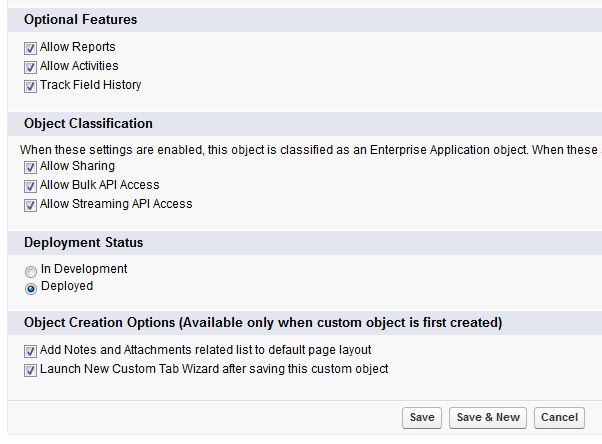Uncheck the Allow Bulk API Access checkbox
602x444 pixels.
(x=30, y=186)
